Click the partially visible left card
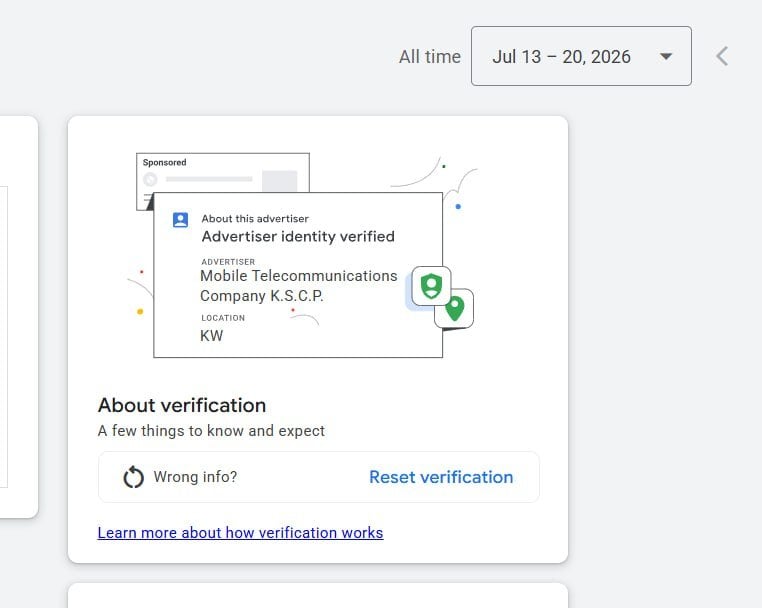 [x=19, y=317]
